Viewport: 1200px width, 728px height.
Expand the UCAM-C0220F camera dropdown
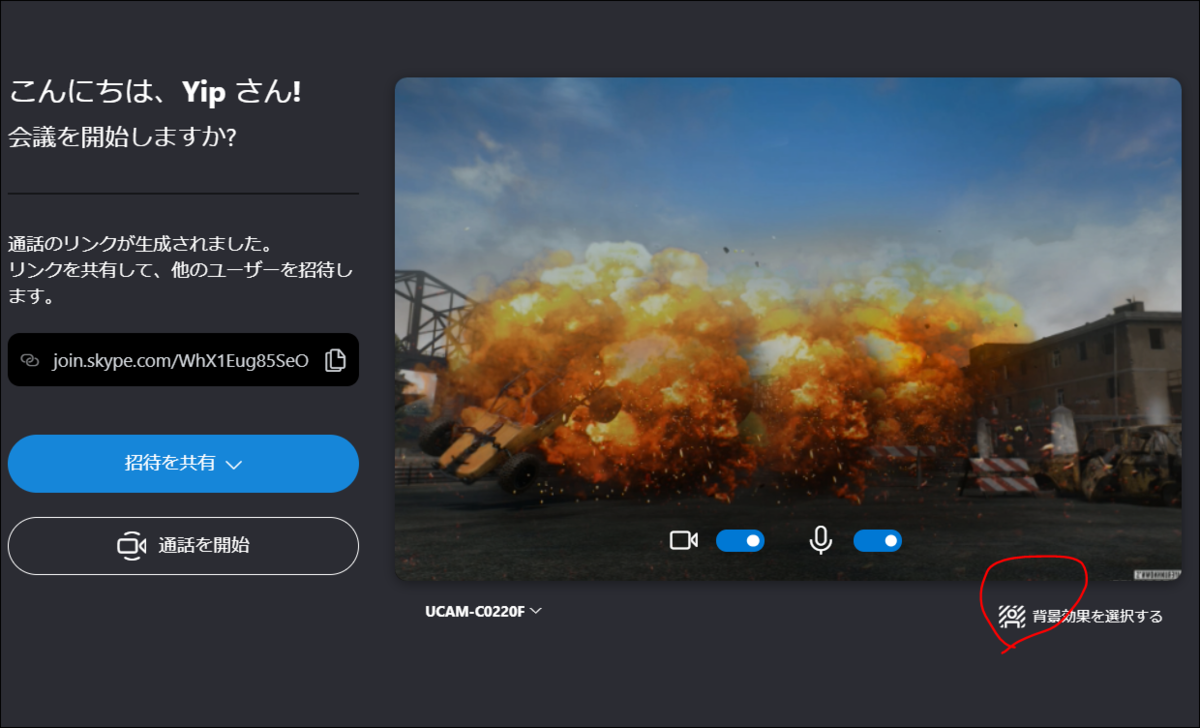pyautogui.click(x=484, y=611)
